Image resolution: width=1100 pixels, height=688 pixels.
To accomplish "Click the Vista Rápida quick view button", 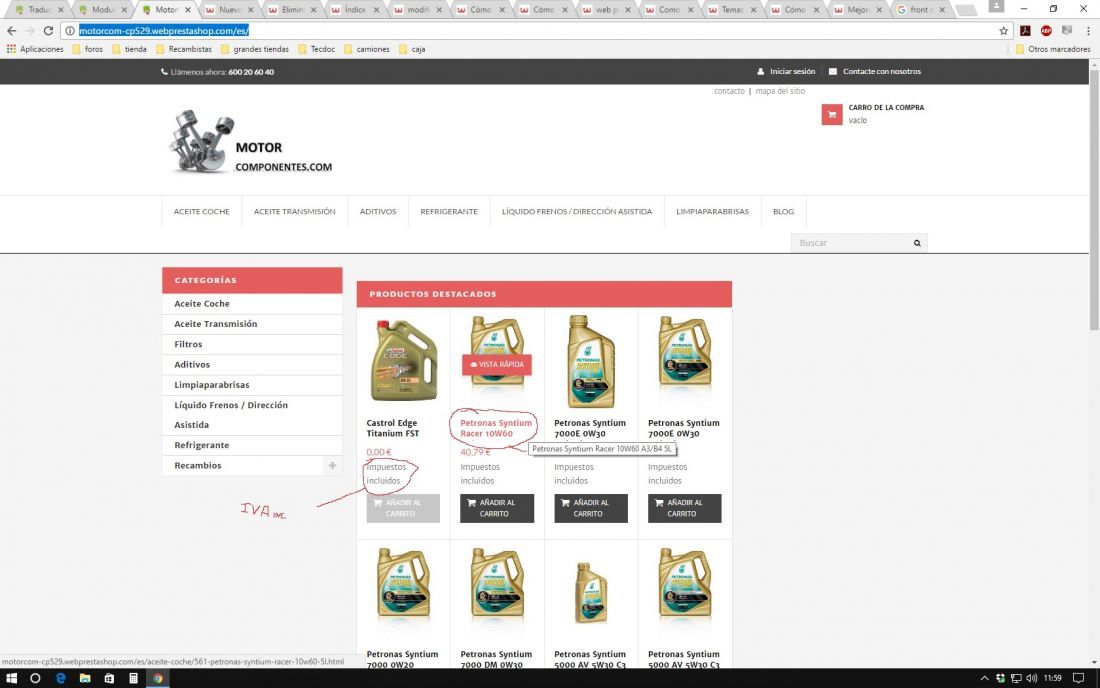I will click(497, 365).
